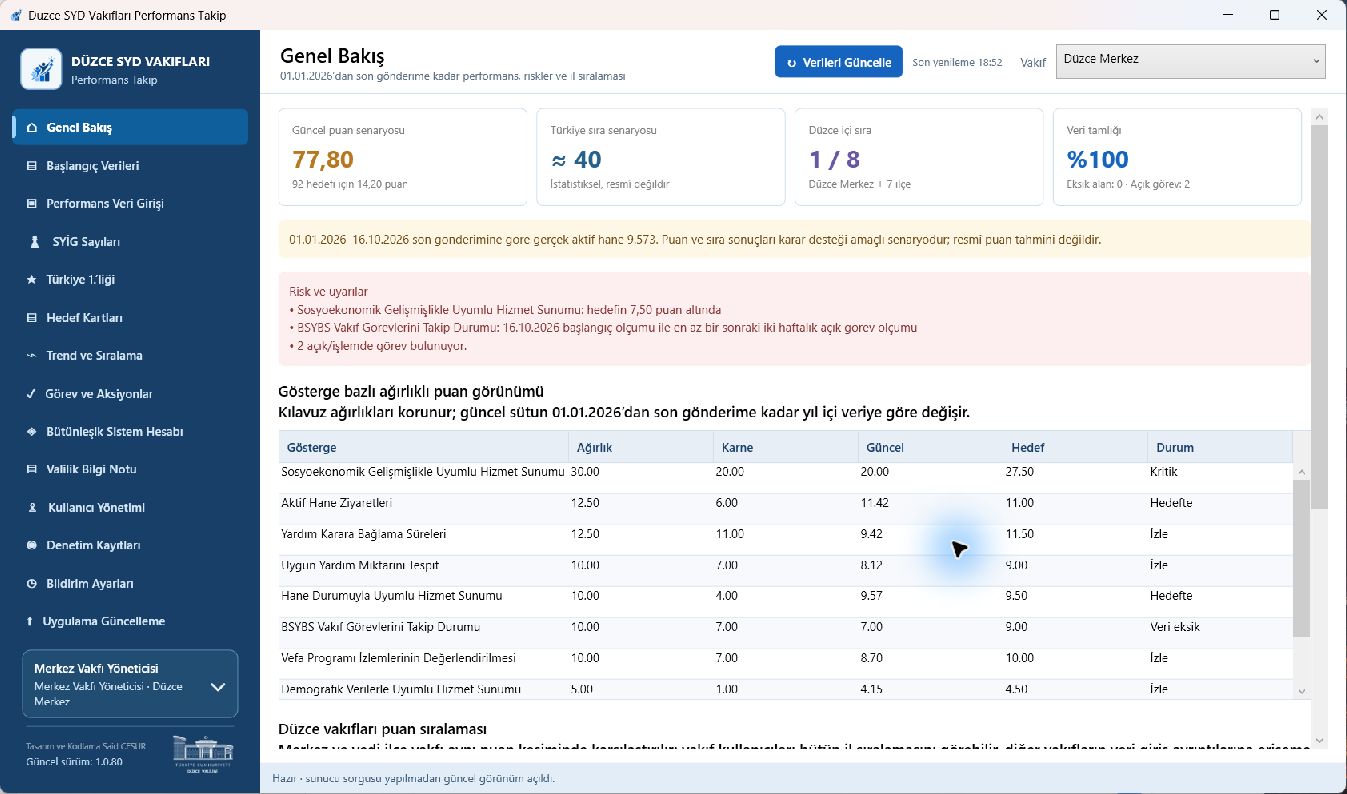This screenshot has height=794, width=1347.
Task: Navigate to Trend ve Sıralama
Action: click(x=130, y=356)
